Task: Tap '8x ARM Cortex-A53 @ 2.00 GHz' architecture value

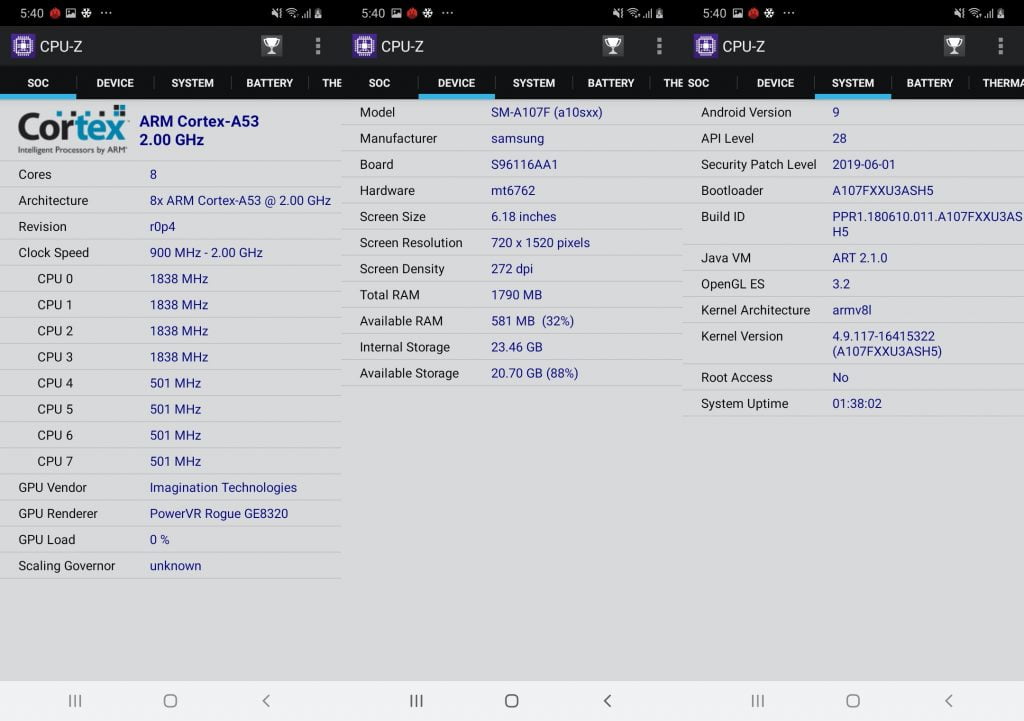Action: point(240,200)
